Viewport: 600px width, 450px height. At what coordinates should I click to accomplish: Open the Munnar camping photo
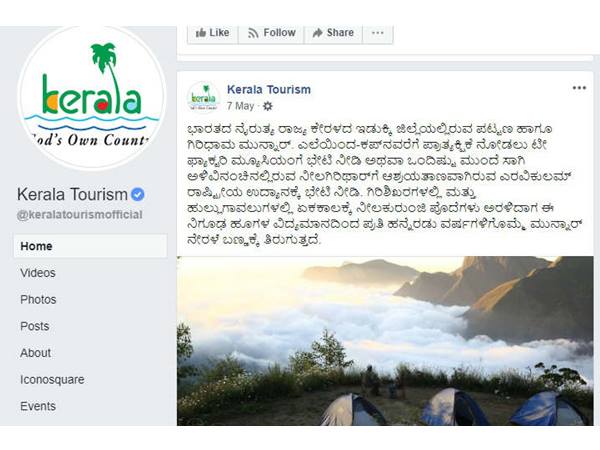pyautogui.click(x=385, y=341)
